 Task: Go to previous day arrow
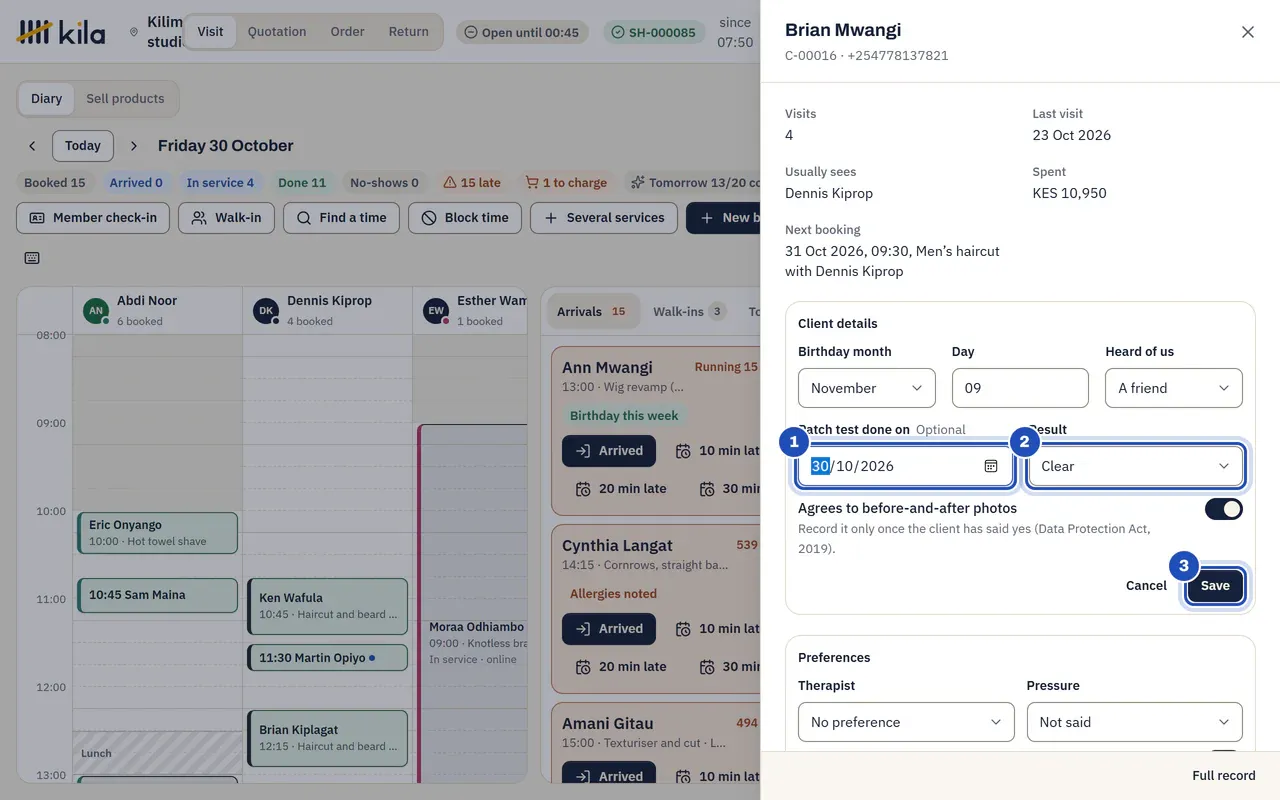(32, 146)
